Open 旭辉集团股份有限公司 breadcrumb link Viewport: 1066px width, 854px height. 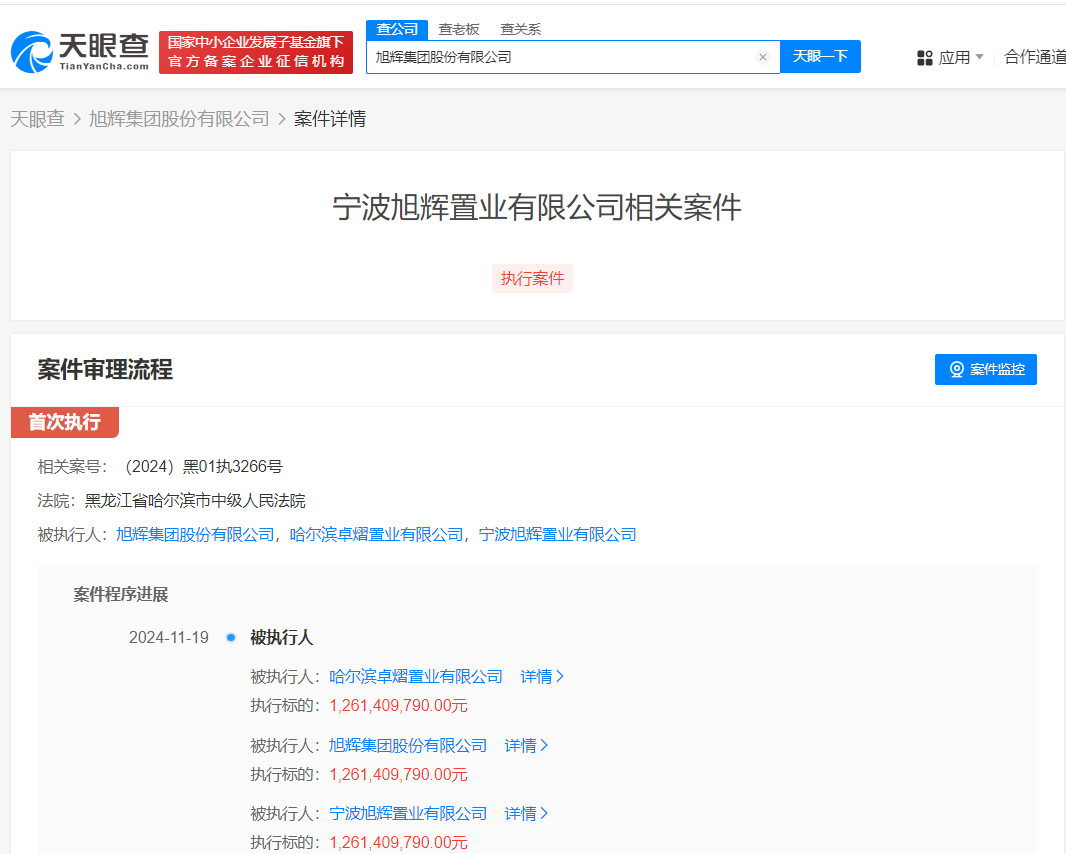coord(179,119)
